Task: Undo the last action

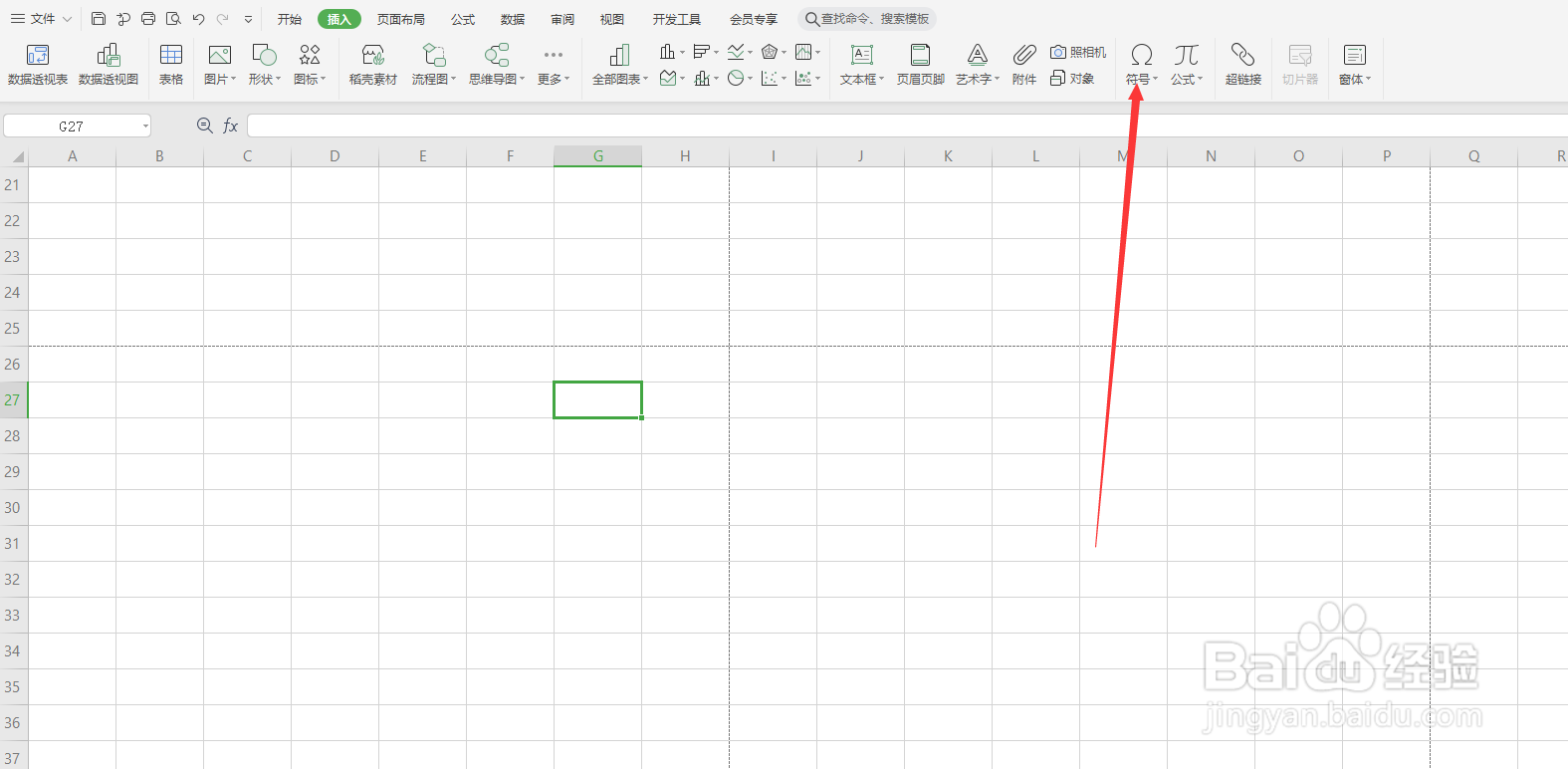Action: [198, 19]
